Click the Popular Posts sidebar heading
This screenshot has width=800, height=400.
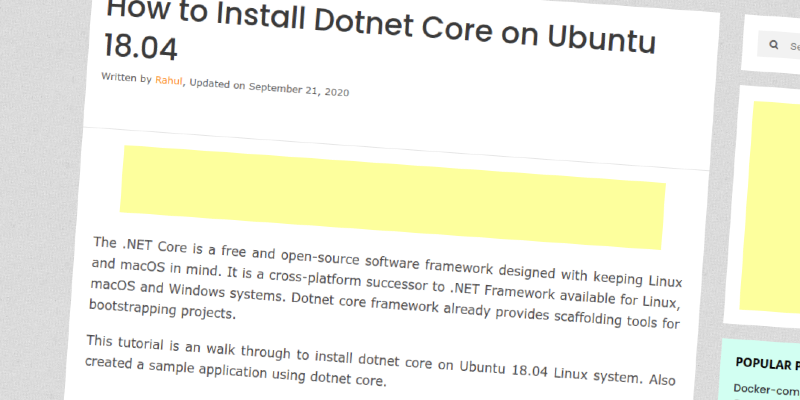click(x=767, y=364)
